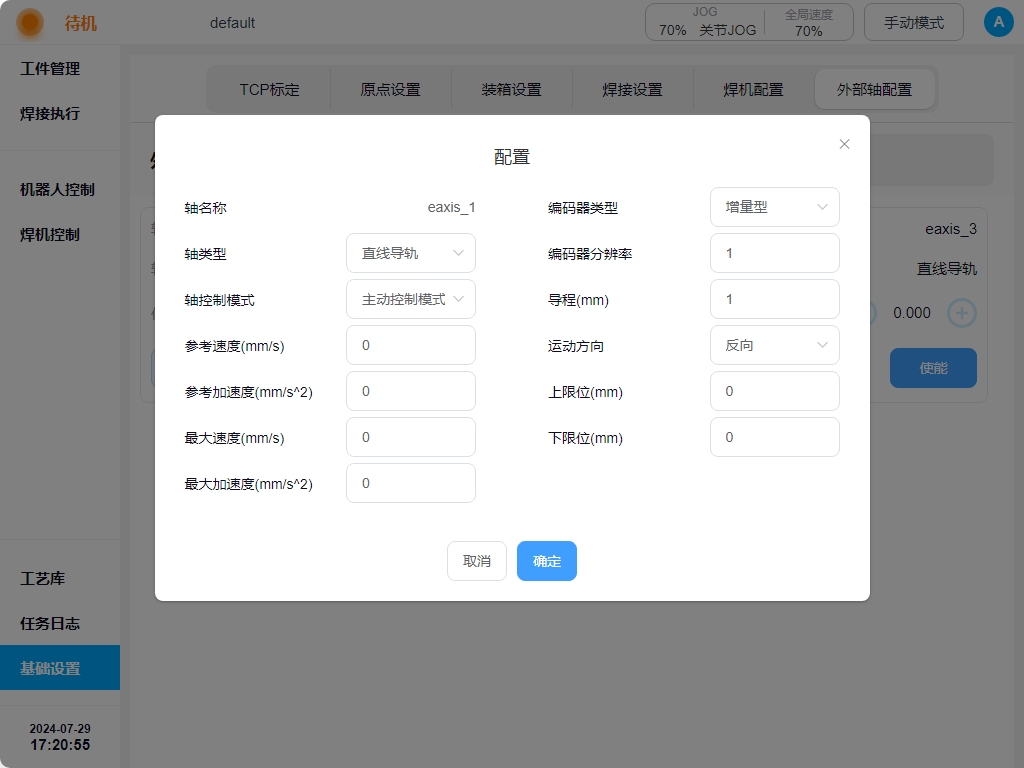
Task: Click the 参考速度(mm/s) input field
Action: [x=411, y=345]
